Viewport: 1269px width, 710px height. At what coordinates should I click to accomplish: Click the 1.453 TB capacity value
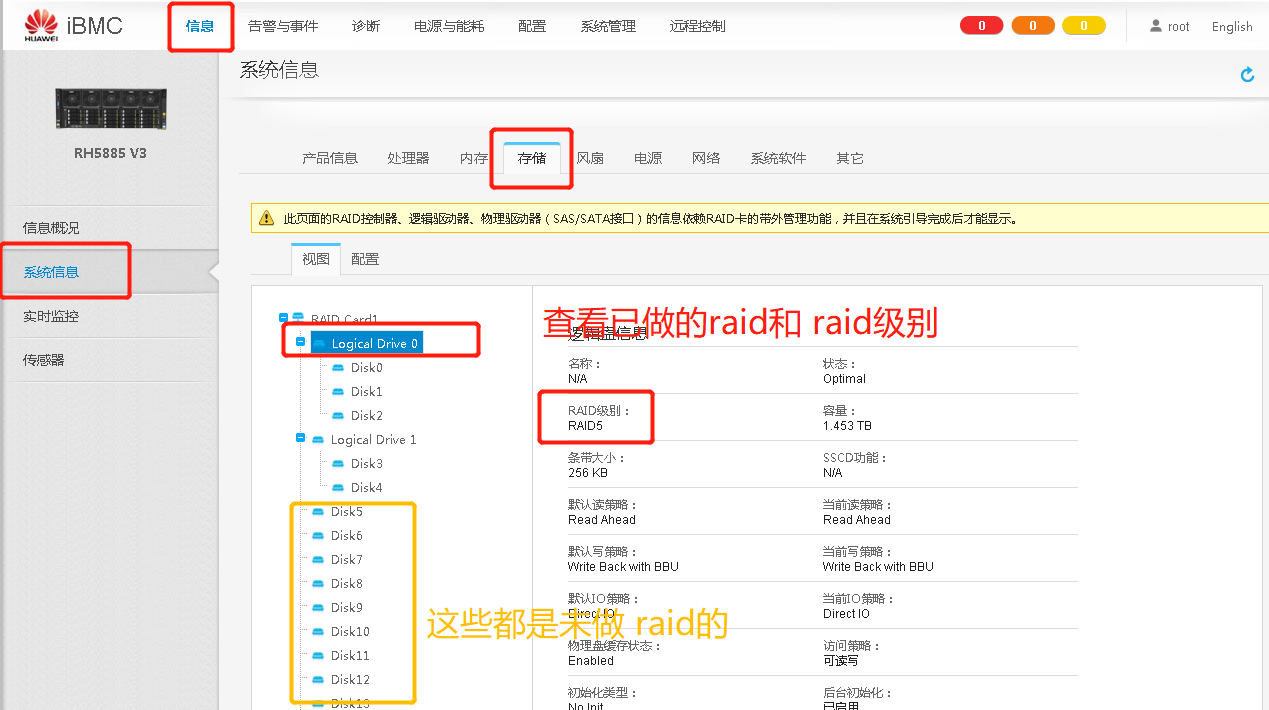[847, 426]
